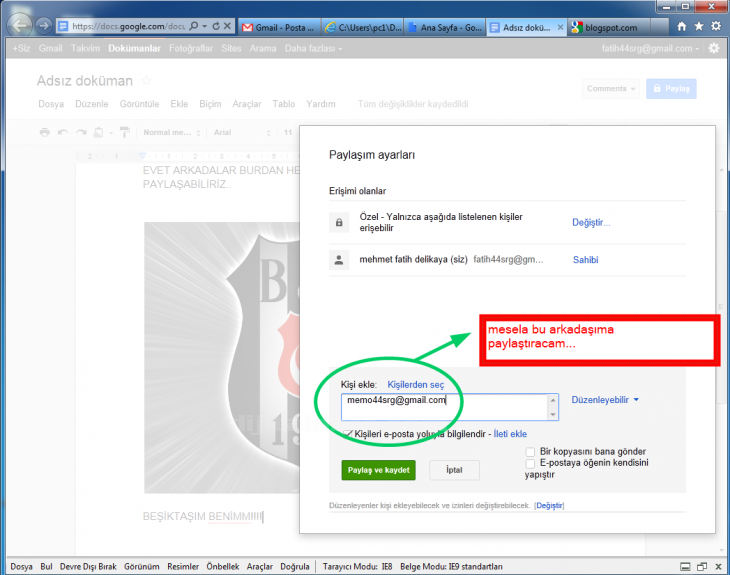This screenshot has height=575, width=730.
Task: Click Gmail in Google top bar
Action: pos(50,48)
